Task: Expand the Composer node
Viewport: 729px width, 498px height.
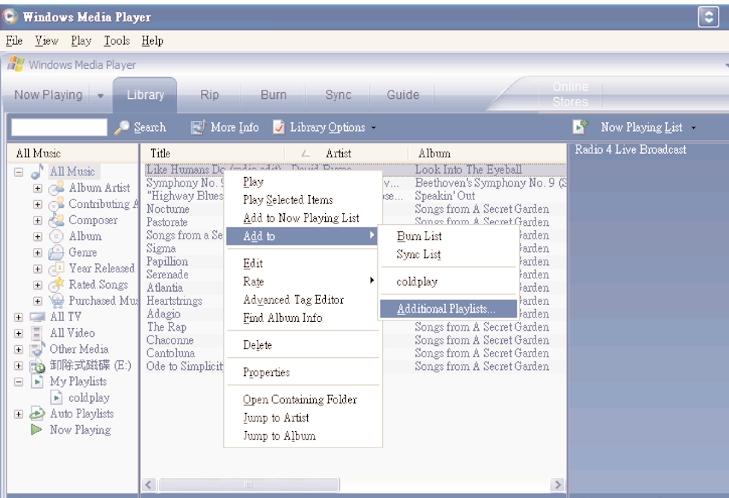Action: 38,220
